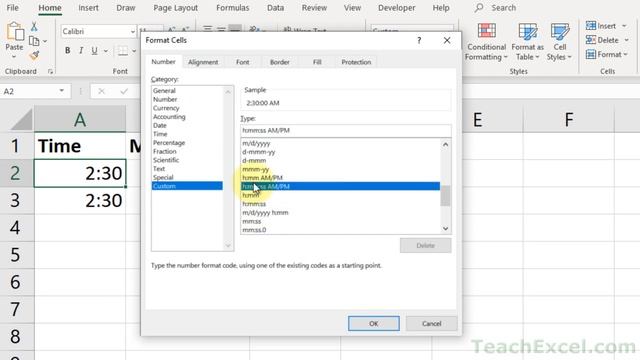Click the Search magnifier icon

479,8
